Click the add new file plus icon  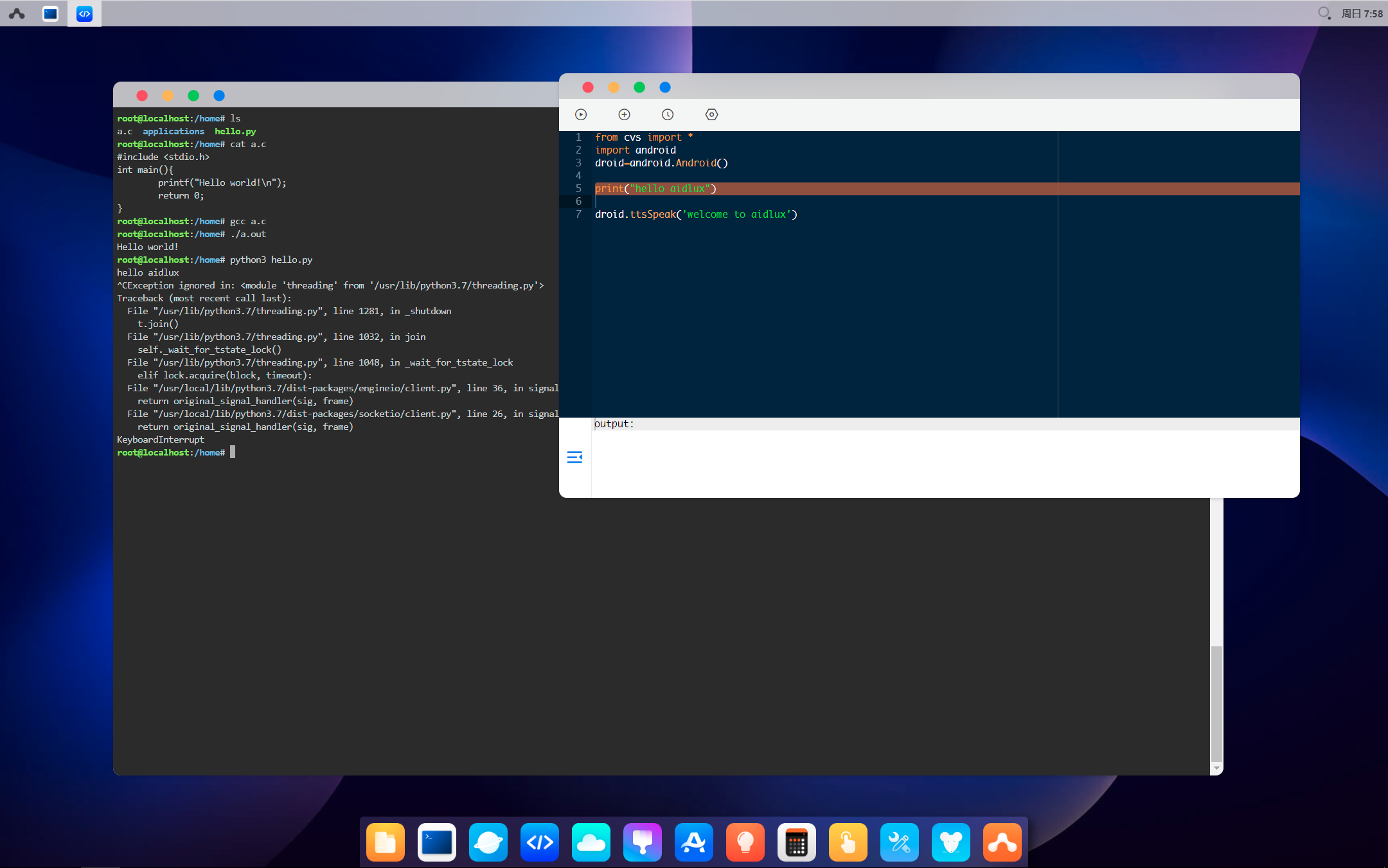click(x=624, y=114)
